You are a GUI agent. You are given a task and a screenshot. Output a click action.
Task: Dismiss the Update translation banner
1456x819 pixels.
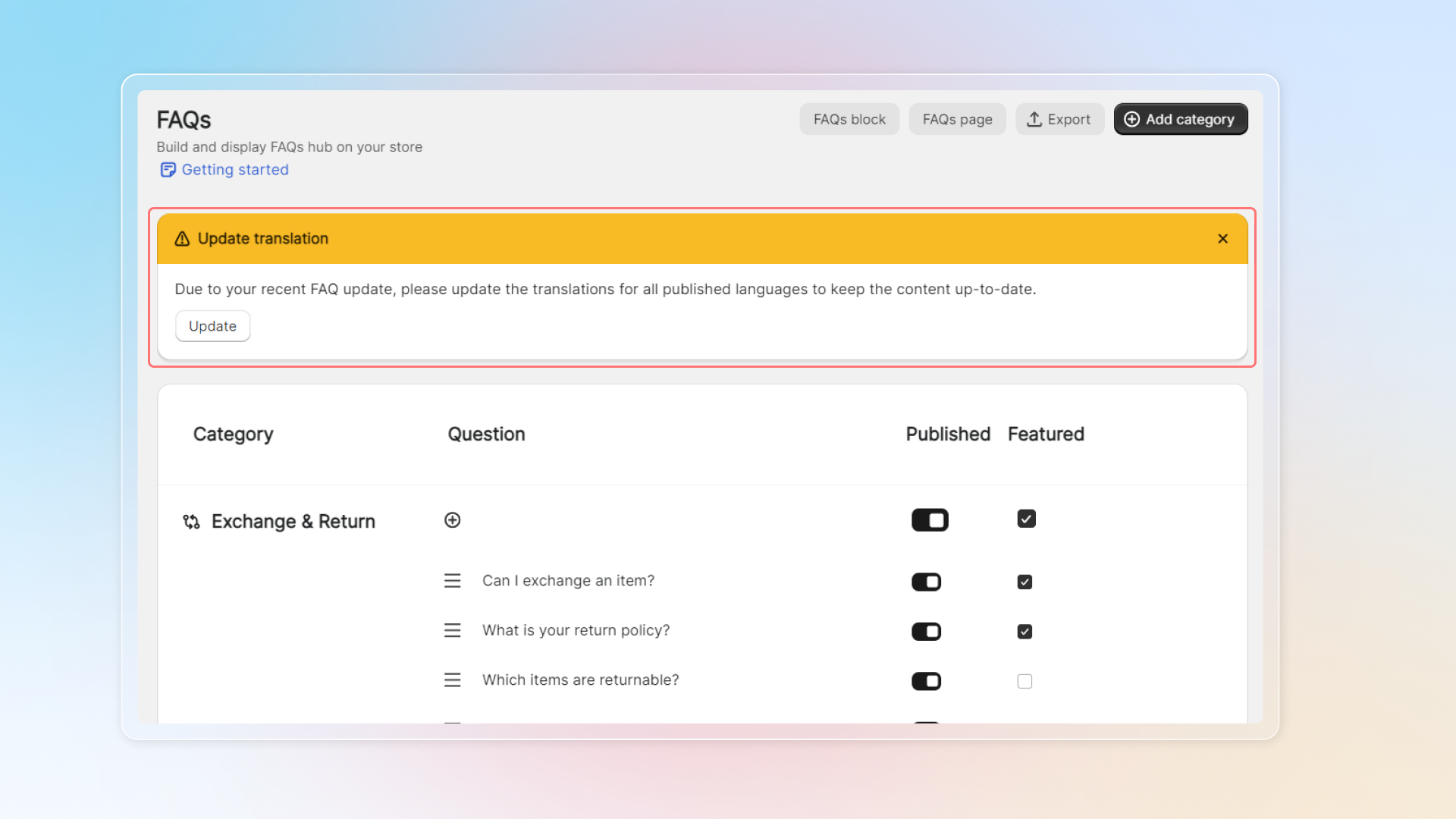tap(1222, 239)
